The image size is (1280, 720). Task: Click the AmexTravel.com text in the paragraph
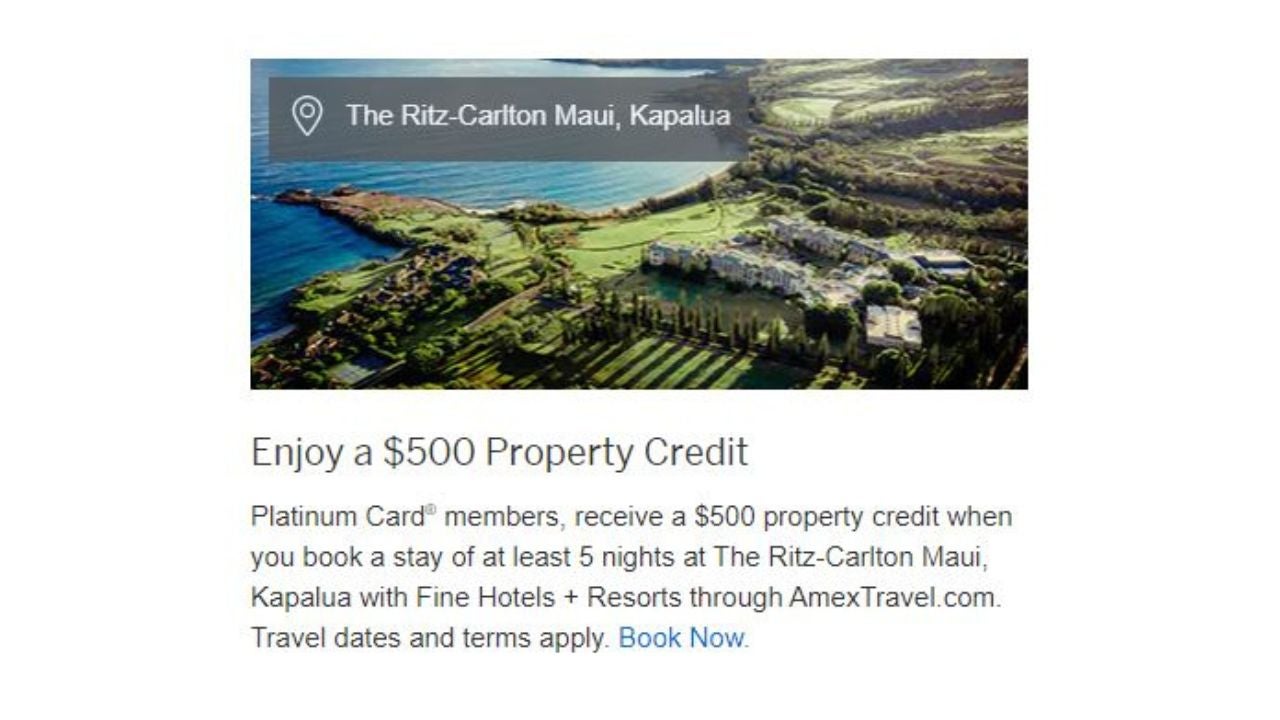coord(893,598)
